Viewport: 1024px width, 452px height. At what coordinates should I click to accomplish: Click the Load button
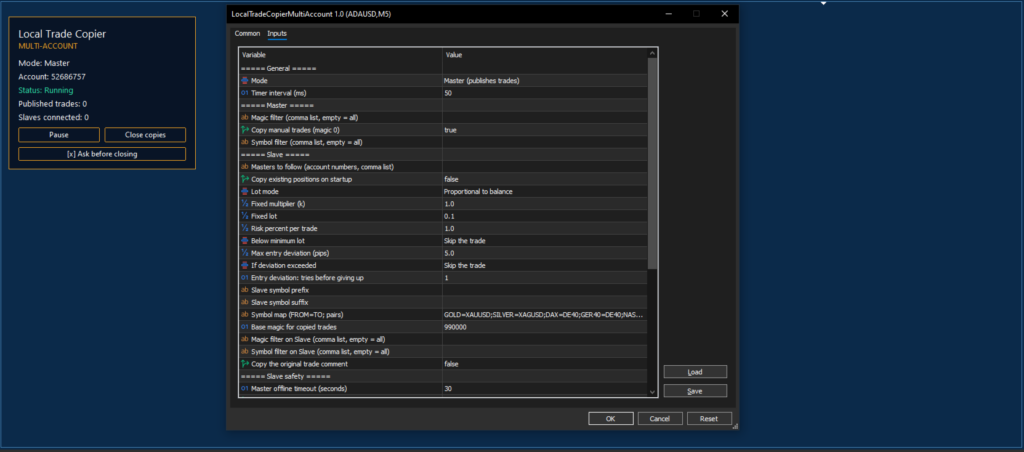[x=695, y=372]
